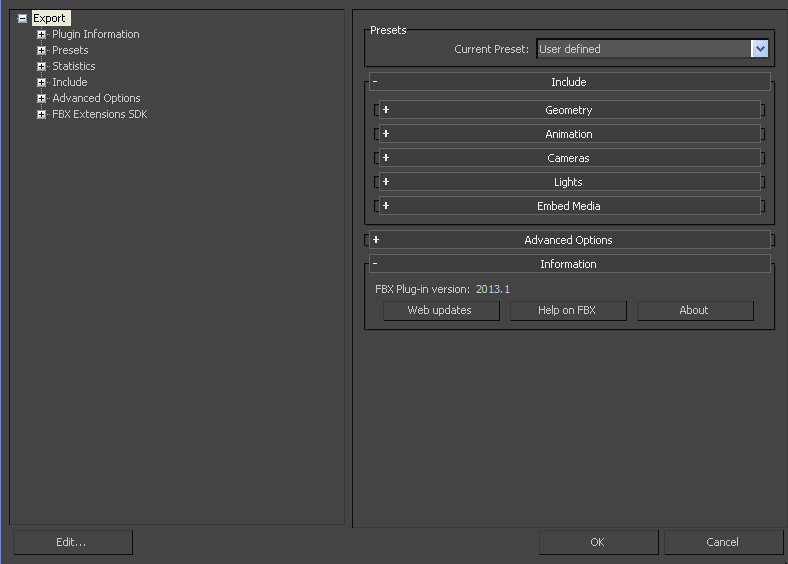The height and width of the screenshot is (564, 788).
Task: Expand FBX Extensions SDK tree node
Action: [x=42, y=115]
